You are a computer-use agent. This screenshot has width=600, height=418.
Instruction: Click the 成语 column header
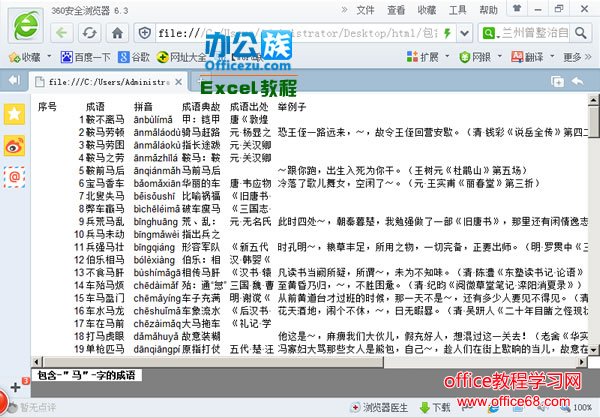pos(95,107)
